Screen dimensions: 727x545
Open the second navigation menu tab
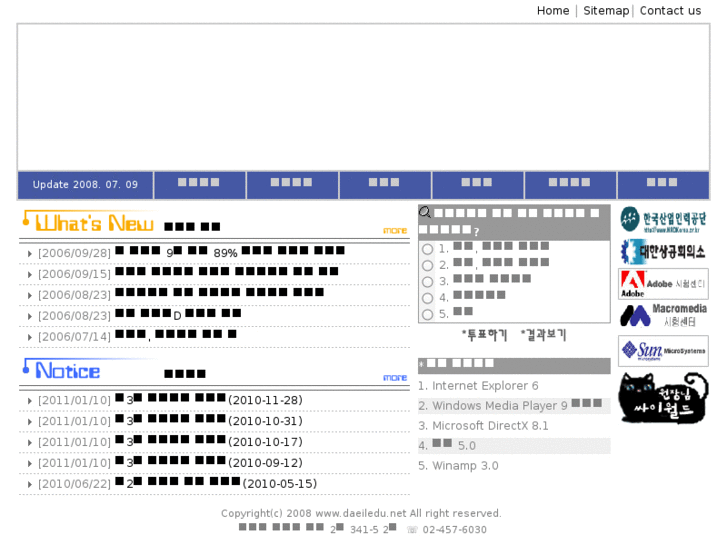tap(293, 185)
